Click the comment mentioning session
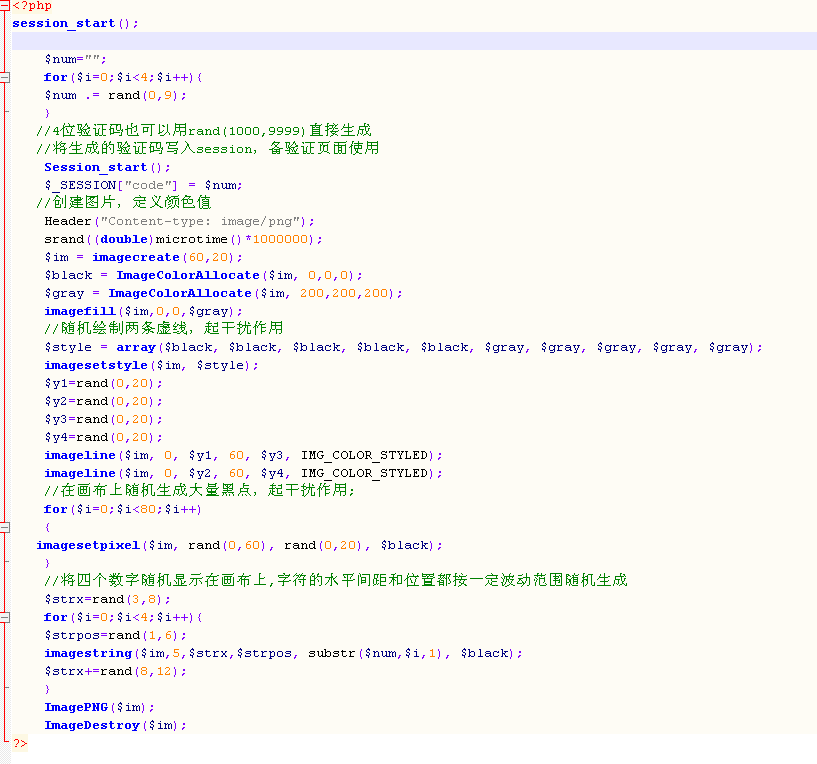817x764 pixels. tap(207, 149)
